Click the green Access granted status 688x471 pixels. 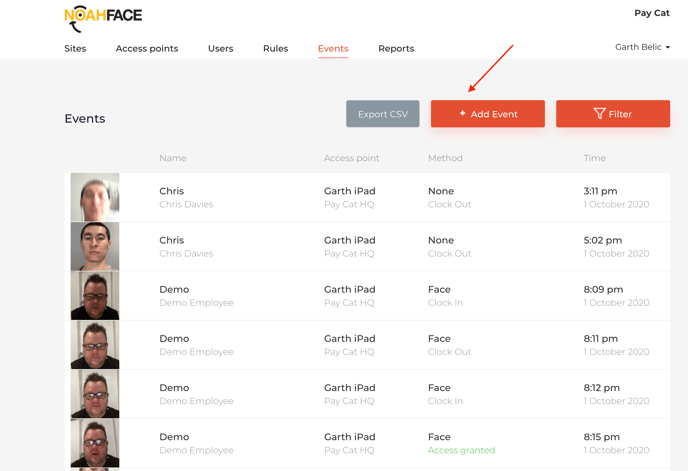pos(461,451)
